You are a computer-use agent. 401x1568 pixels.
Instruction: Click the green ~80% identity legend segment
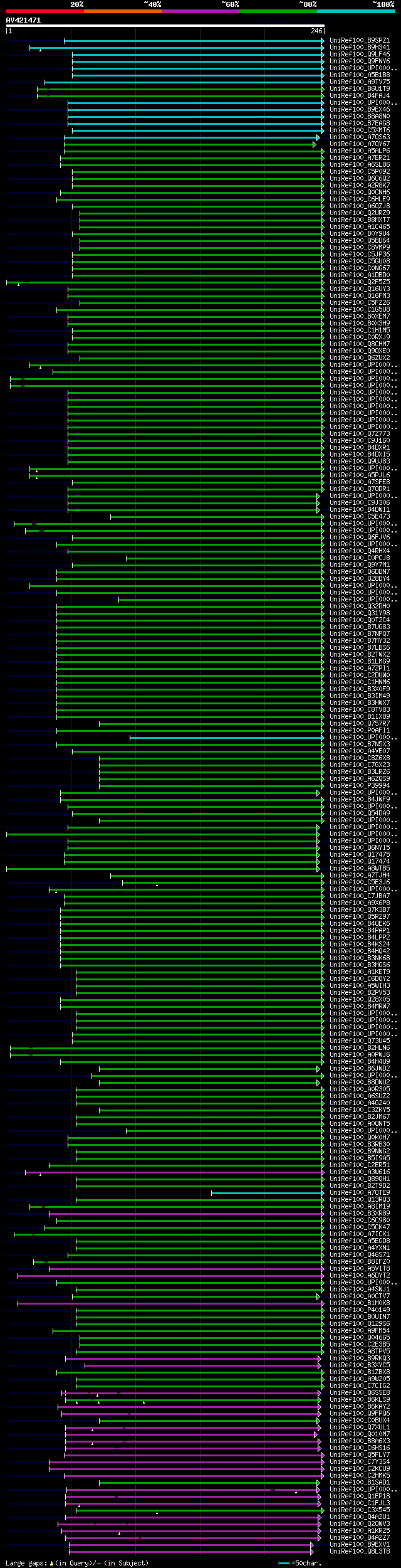point(278,11)
